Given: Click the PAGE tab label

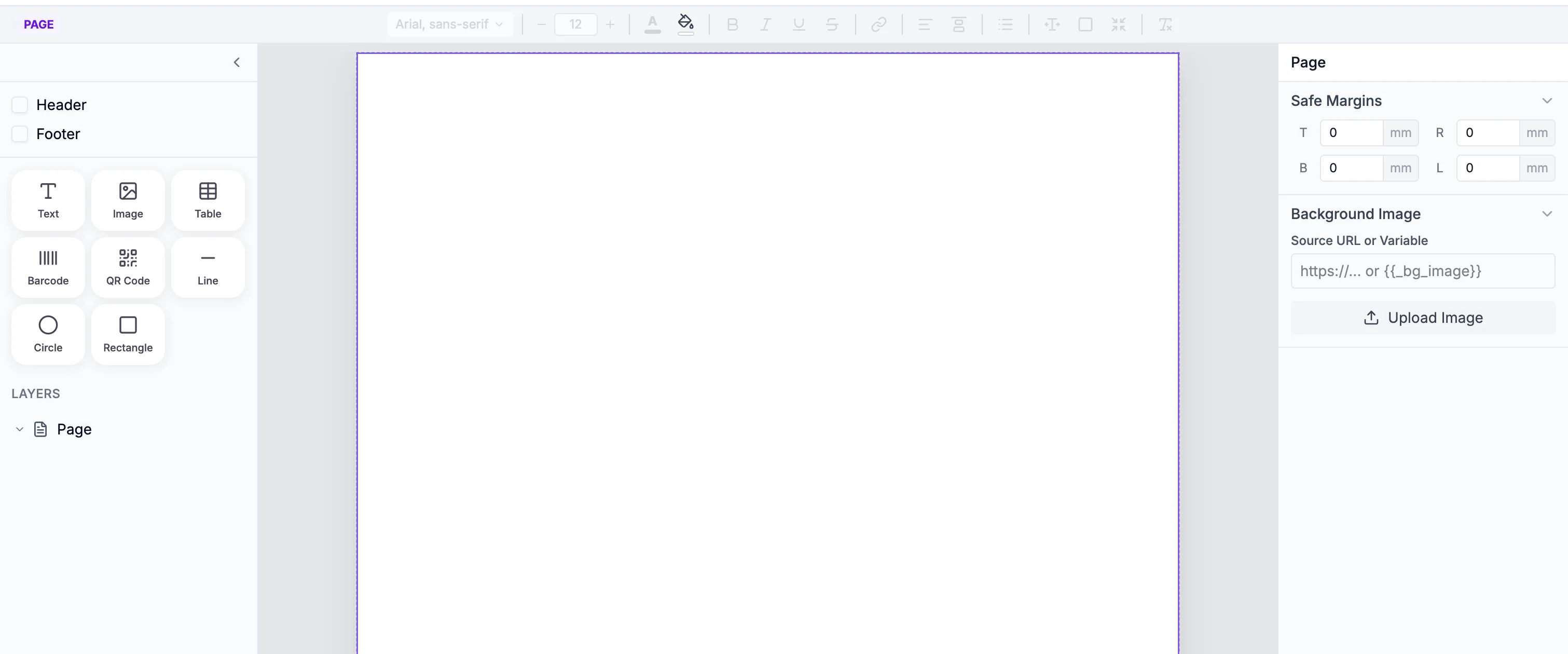Looking at the screenshot, I should pyautogui.click(x=38, y=24).
